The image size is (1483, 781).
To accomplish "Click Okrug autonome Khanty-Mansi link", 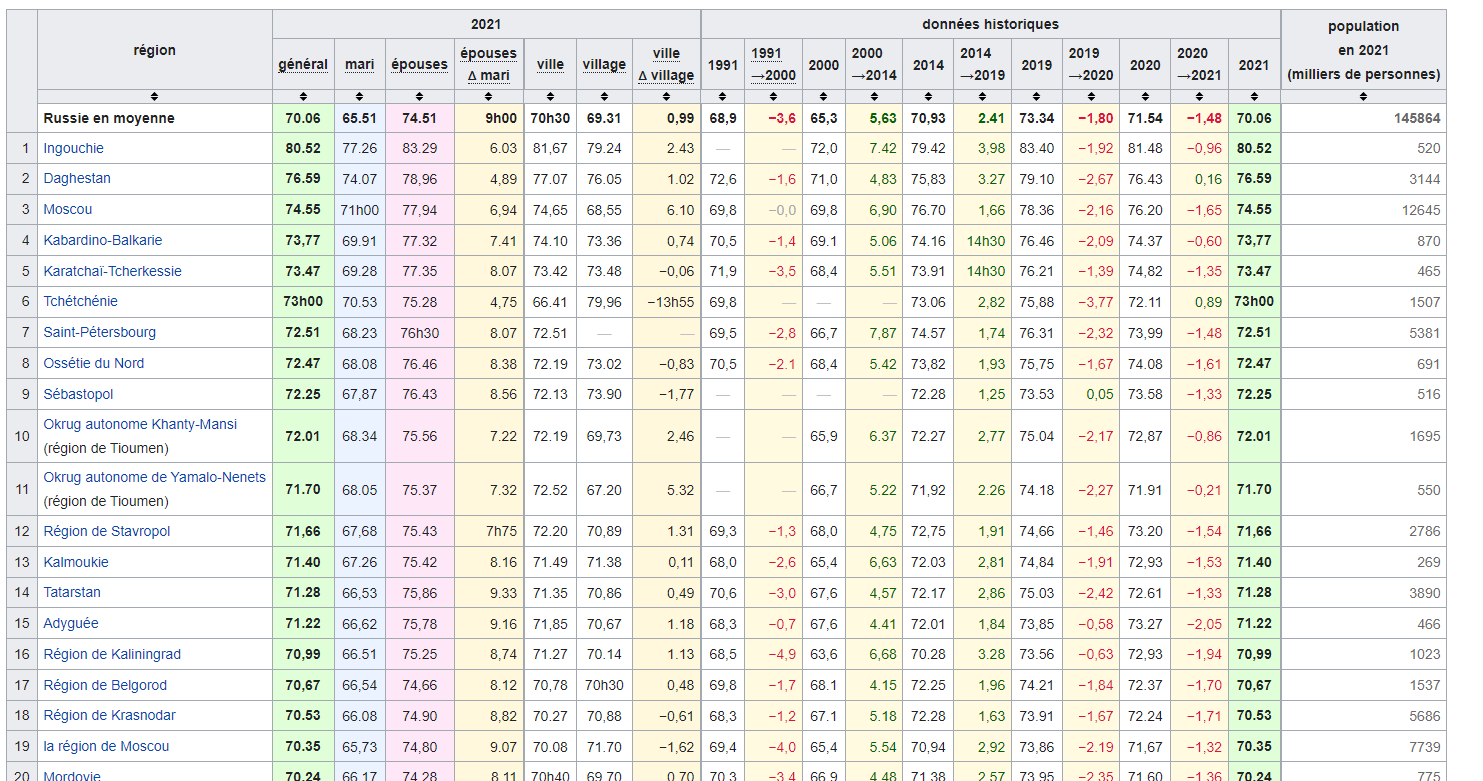I will (140, 424).
